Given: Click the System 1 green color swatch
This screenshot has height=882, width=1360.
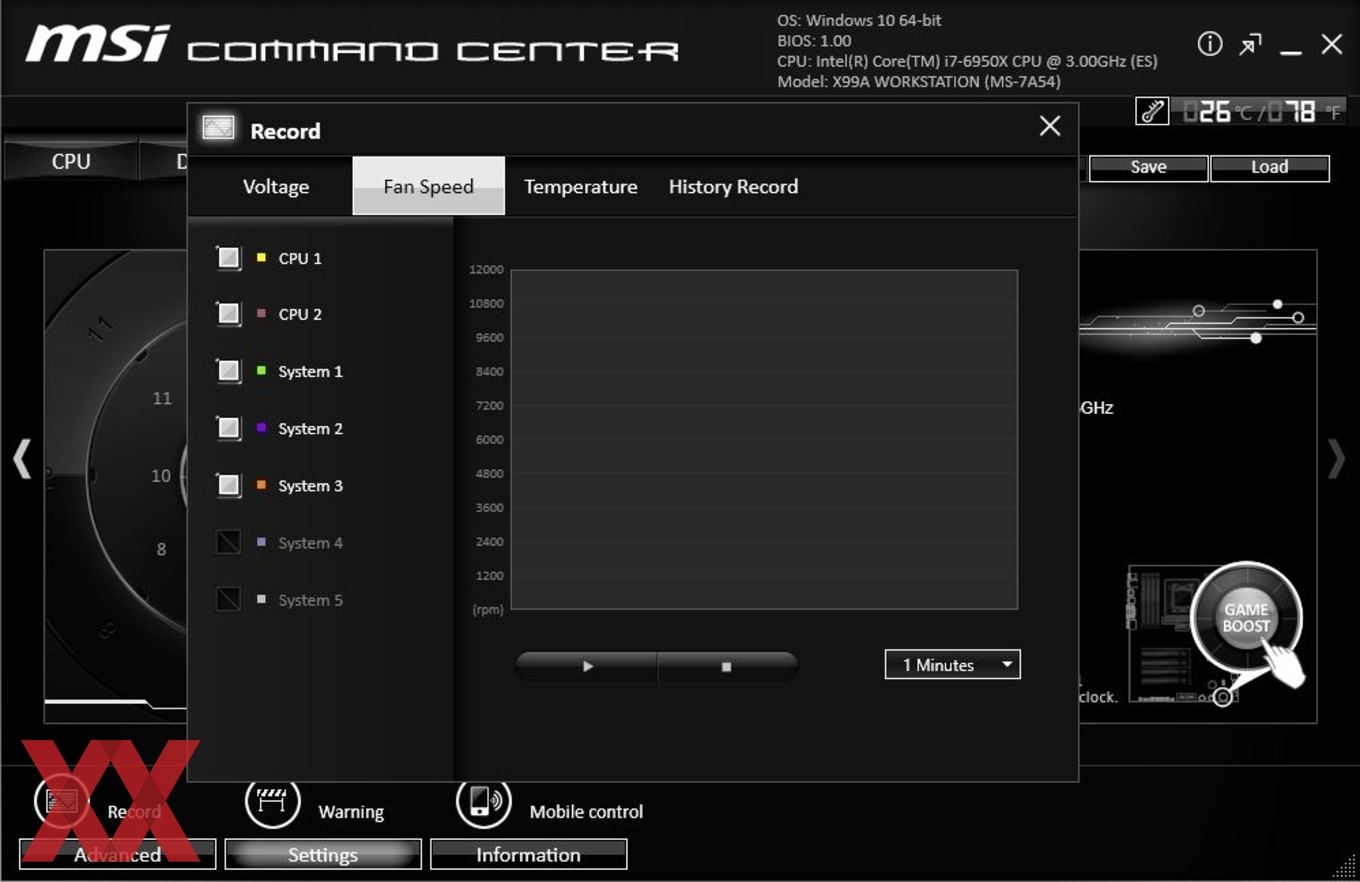Looking at the screenshot, I should tap(261, 371).
